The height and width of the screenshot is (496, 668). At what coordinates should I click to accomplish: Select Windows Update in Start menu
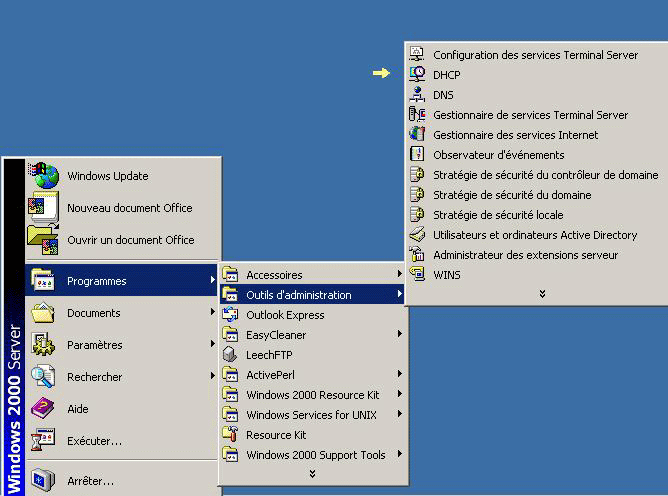pyautogui.click(x=122, y=176)
